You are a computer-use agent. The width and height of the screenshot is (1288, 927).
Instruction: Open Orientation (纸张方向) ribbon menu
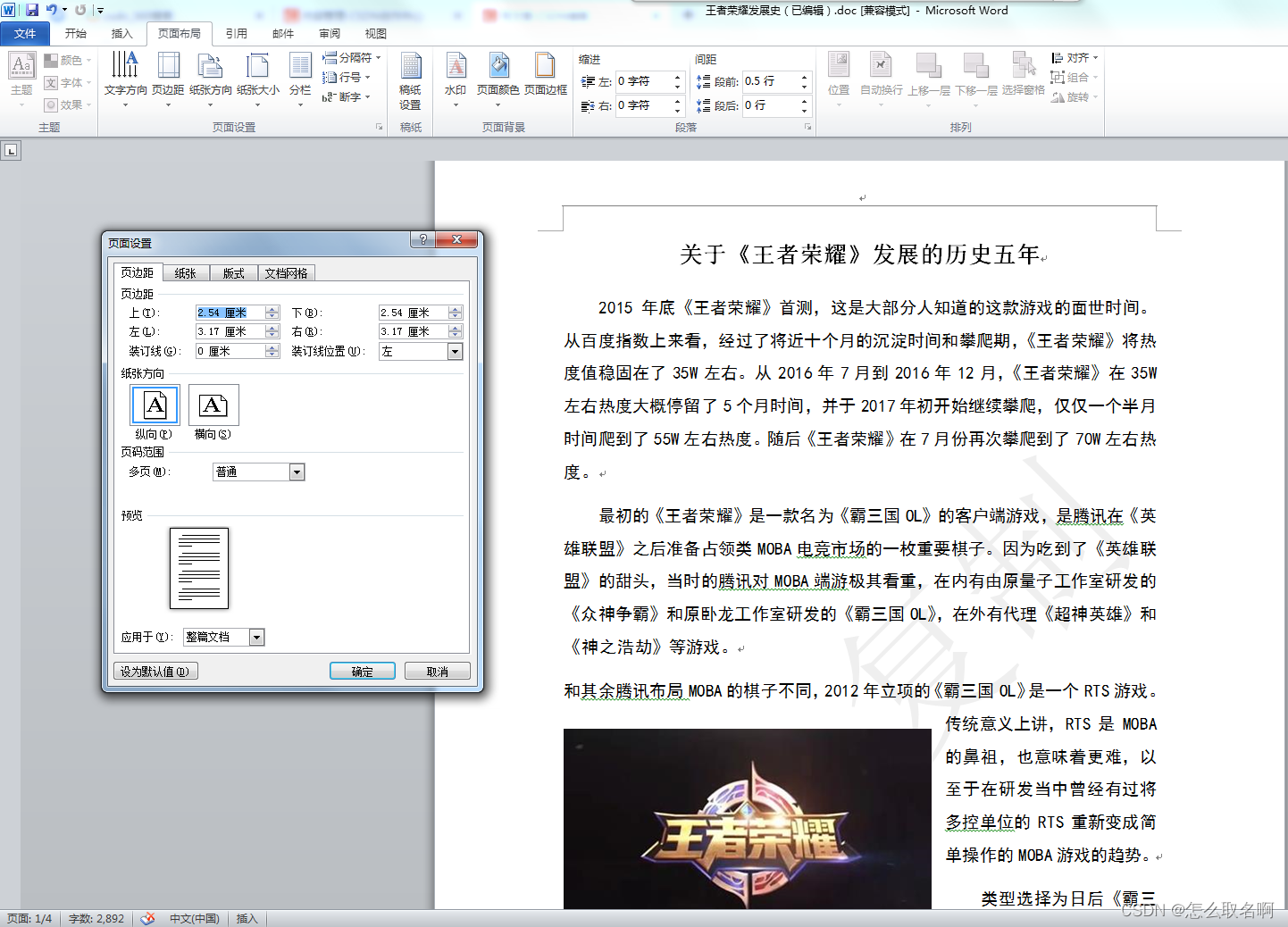211,79
